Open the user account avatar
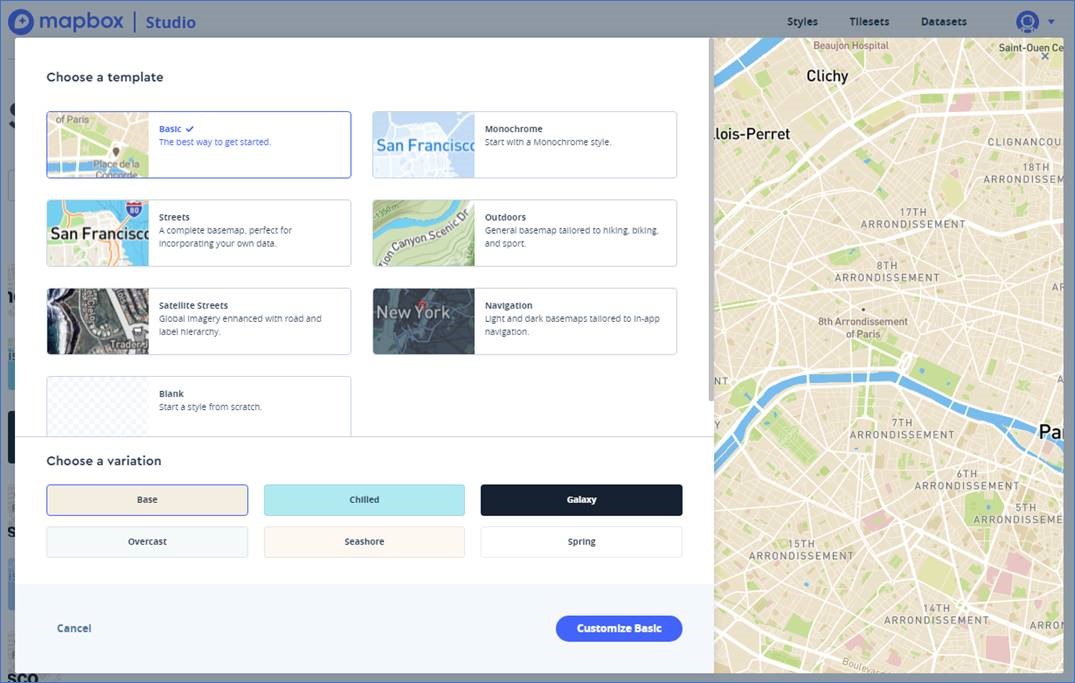The height and width of the screenshot is (683, 1075). pyautogui.click(x=1027, y=22)
